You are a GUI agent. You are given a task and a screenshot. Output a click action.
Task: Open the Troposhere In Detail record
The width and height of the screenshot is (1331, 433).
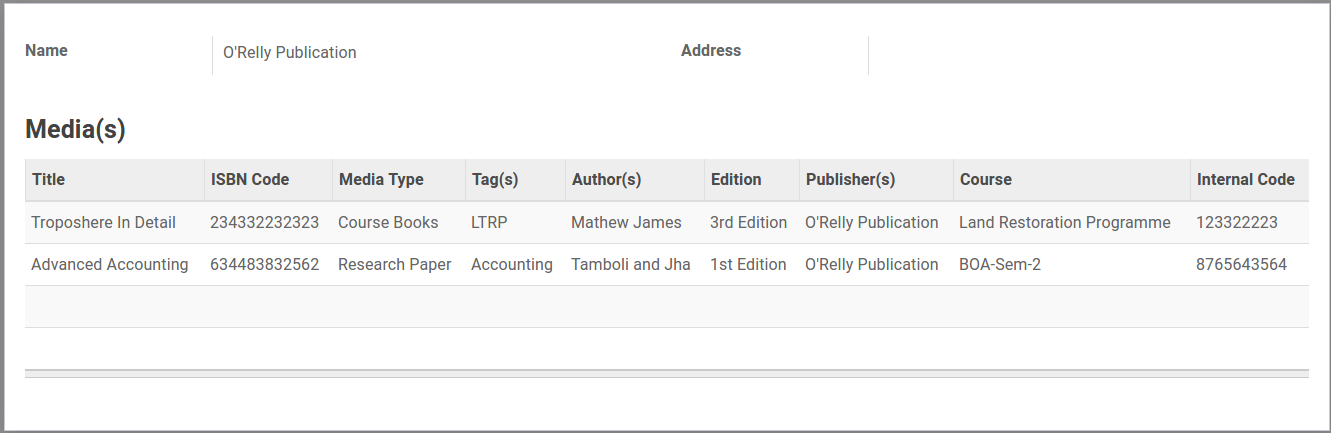pos(104,222)
